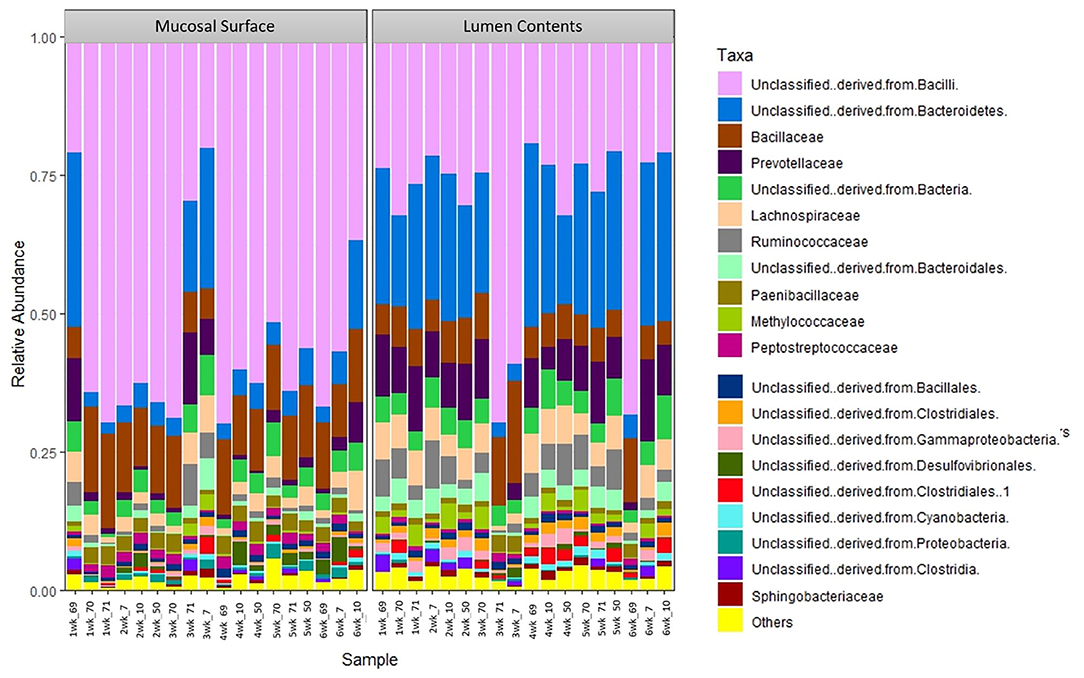Click the 1.00 y-axis tick label
The width and height of the screenshot is (1084, 678).
43,38
